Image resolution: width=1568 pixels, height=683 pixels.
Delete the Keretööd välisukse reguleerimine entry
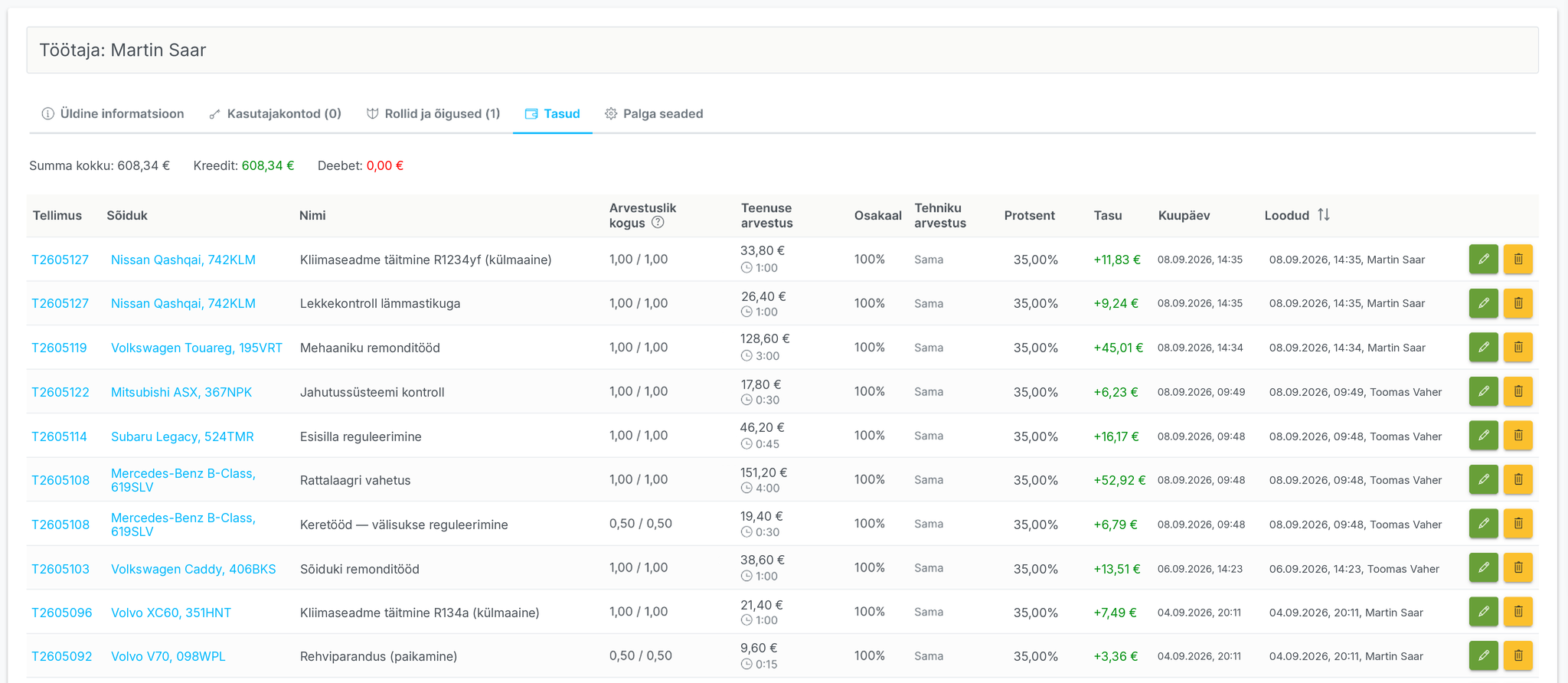coord(1517,524)
